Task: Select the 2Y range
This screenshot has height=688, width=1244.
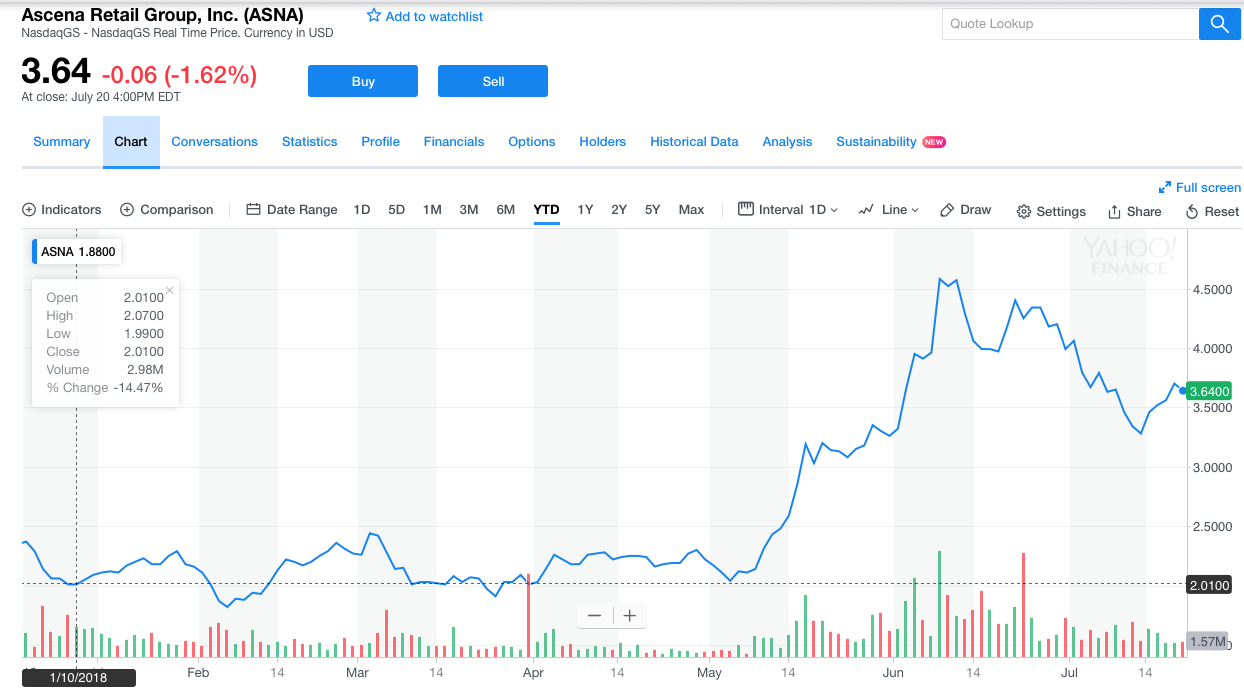Action: tap(619, 210)
